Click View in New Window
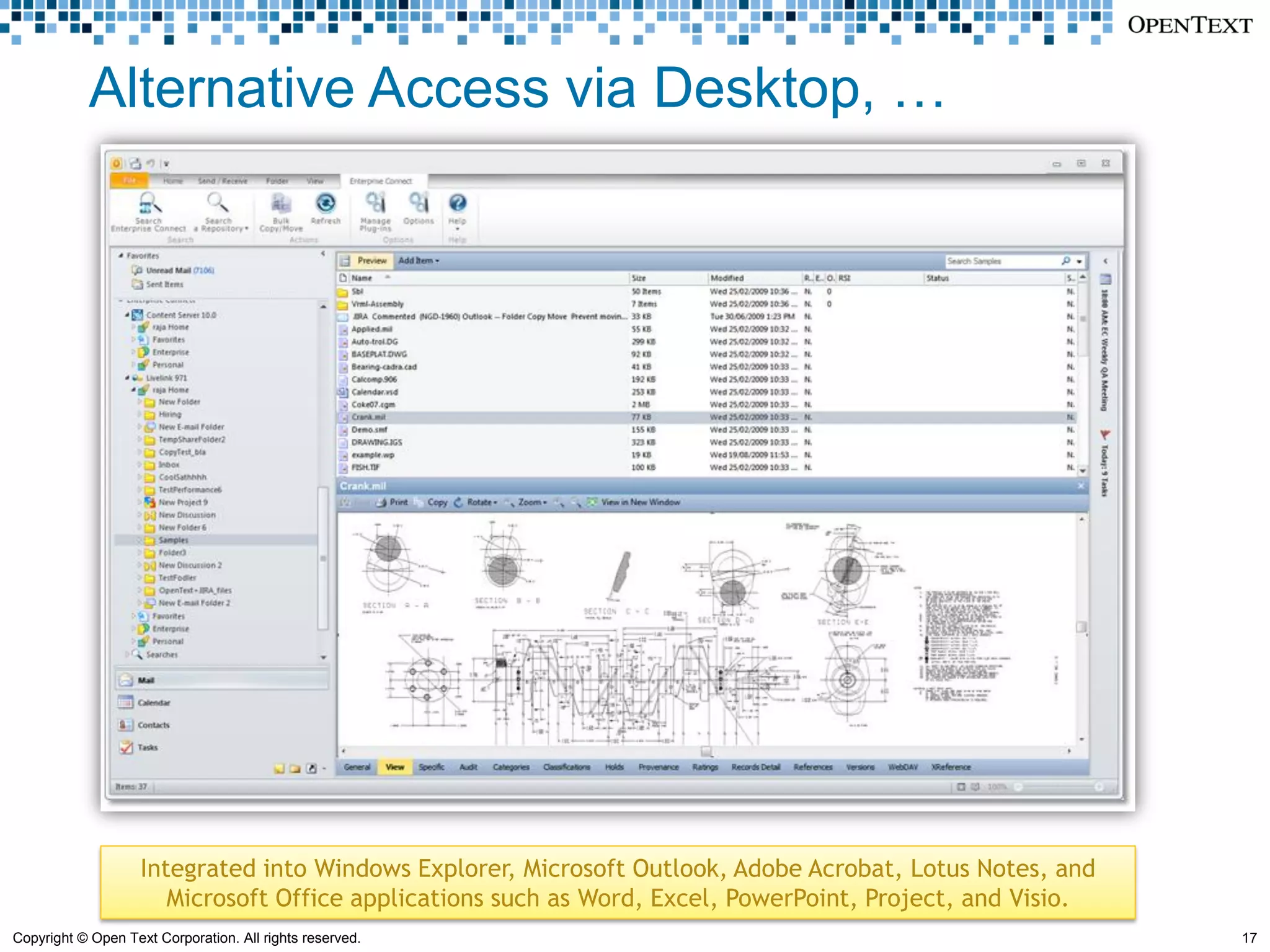This screenshot has height=952, width=1270. coord(634,502)
